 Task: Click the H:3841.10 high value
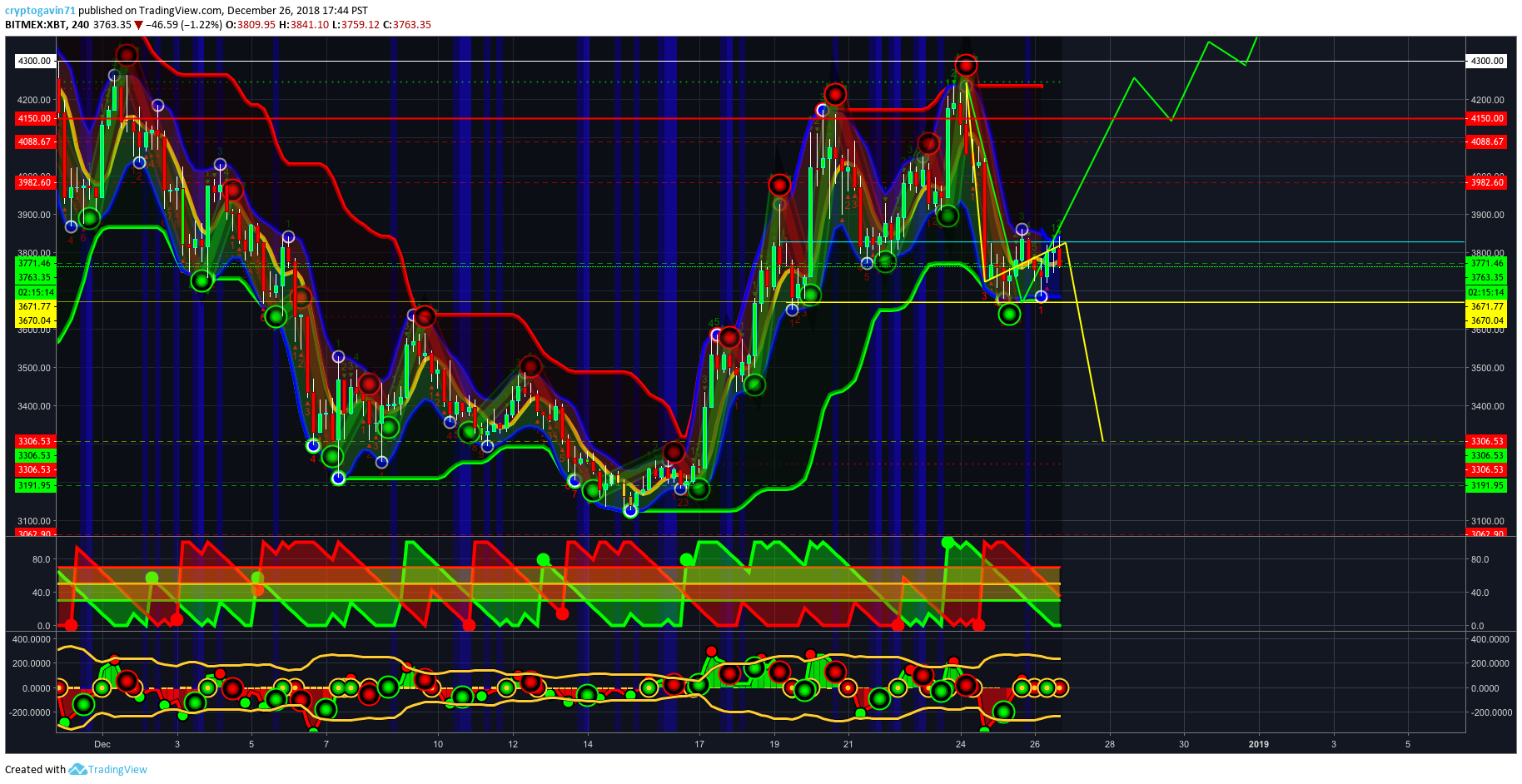(x=304, y=24)
